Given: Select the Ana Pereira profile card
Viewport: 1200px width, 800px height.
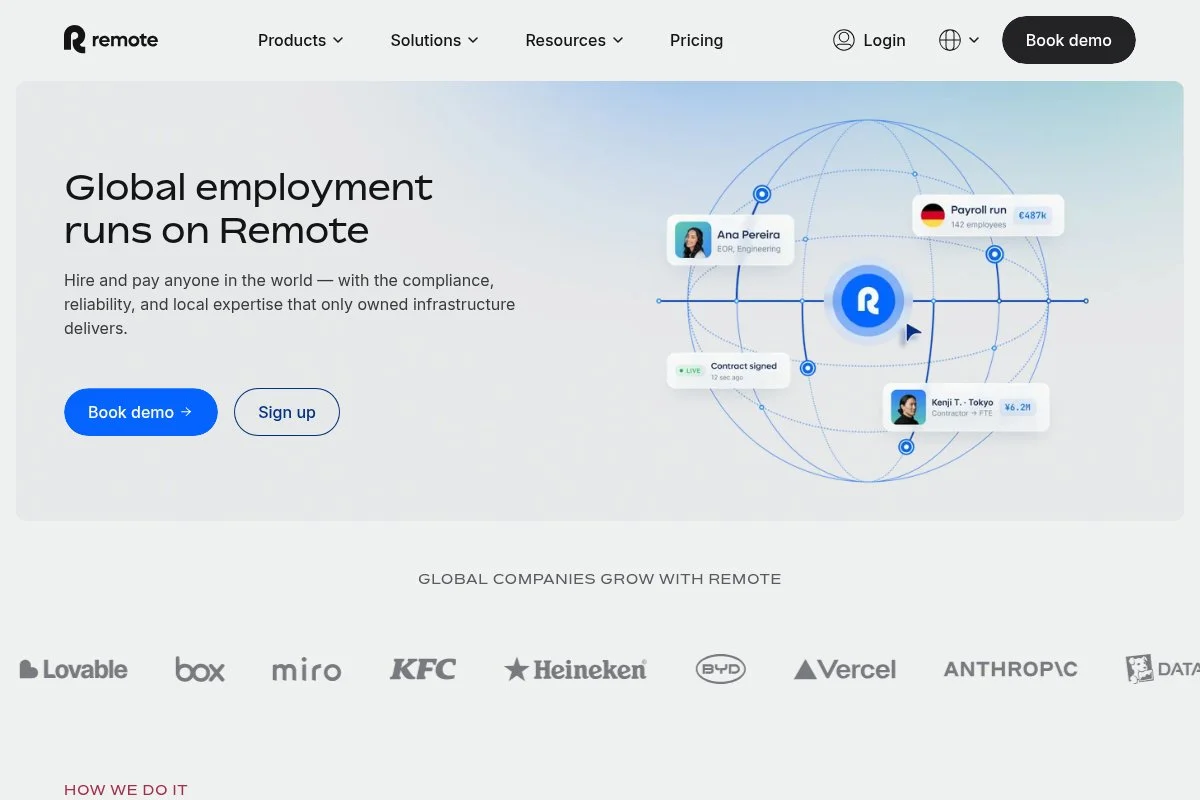Looking at the screenshot, I should [730, 240].
